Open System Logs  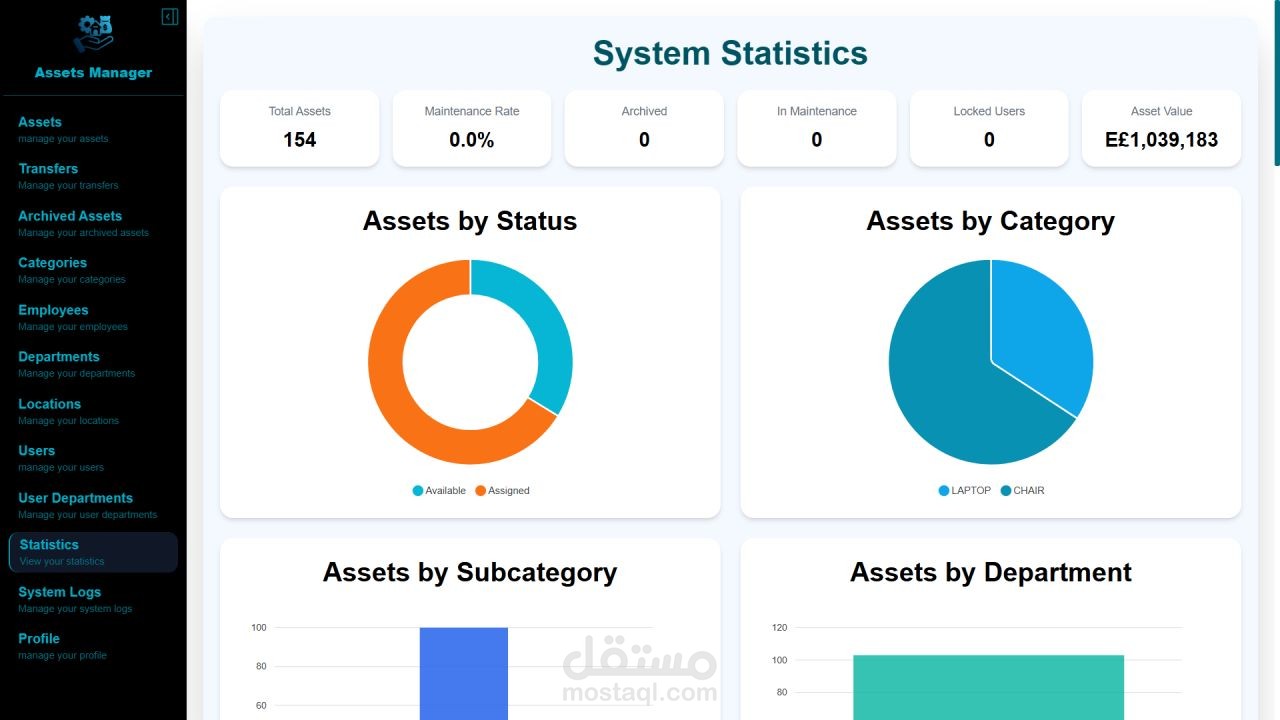[93, 599]
